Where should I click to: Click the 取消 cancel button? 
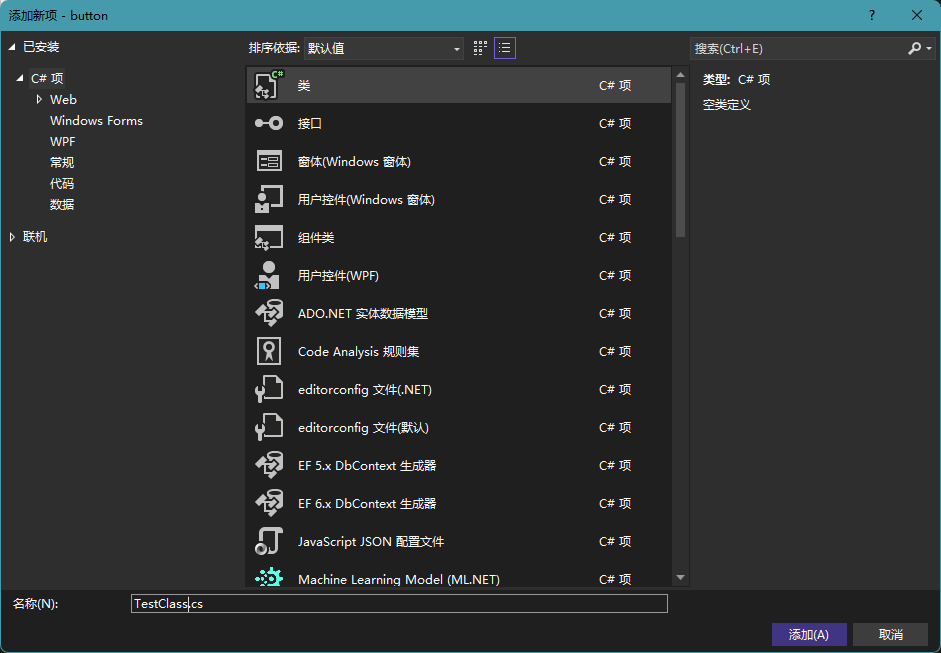891,634
